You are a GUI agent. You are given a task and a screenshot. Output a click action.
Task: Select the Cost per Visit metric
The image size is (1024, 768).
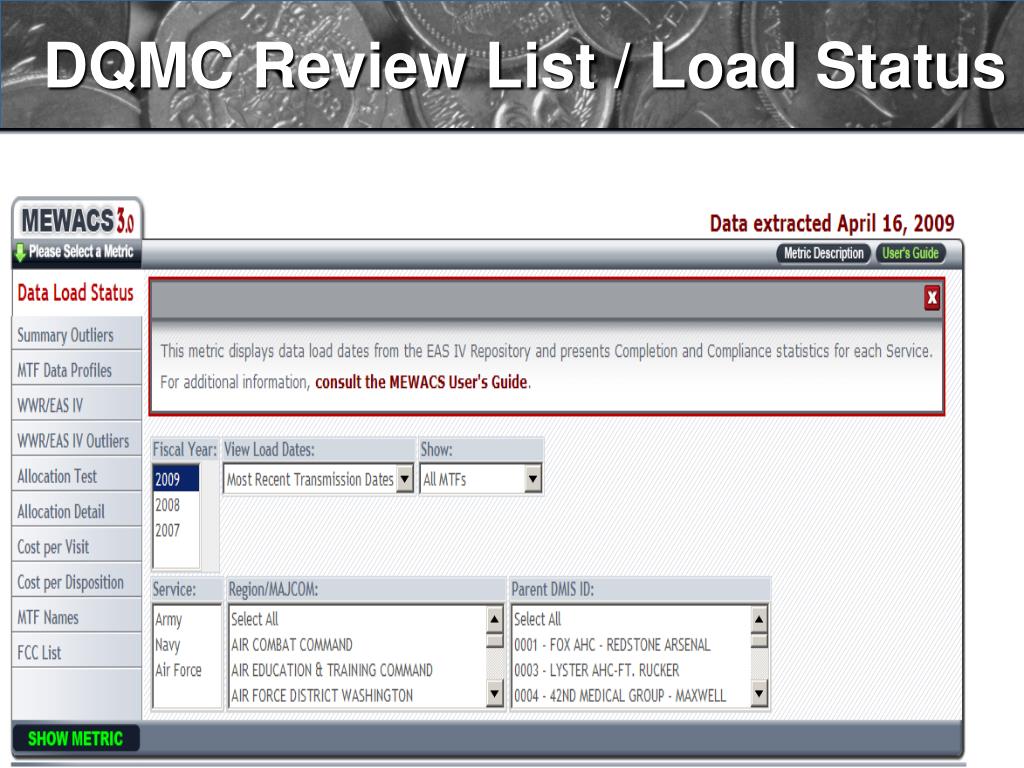[77, 547]
